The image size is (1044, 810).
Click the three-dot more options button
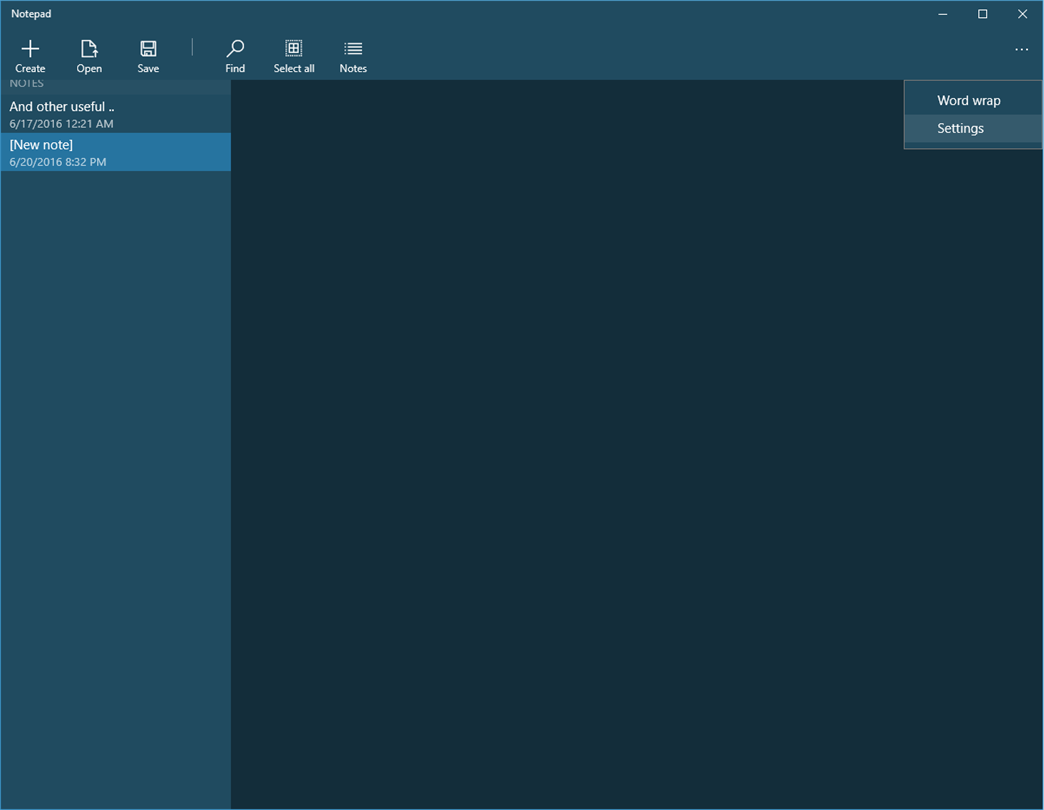1021,49
